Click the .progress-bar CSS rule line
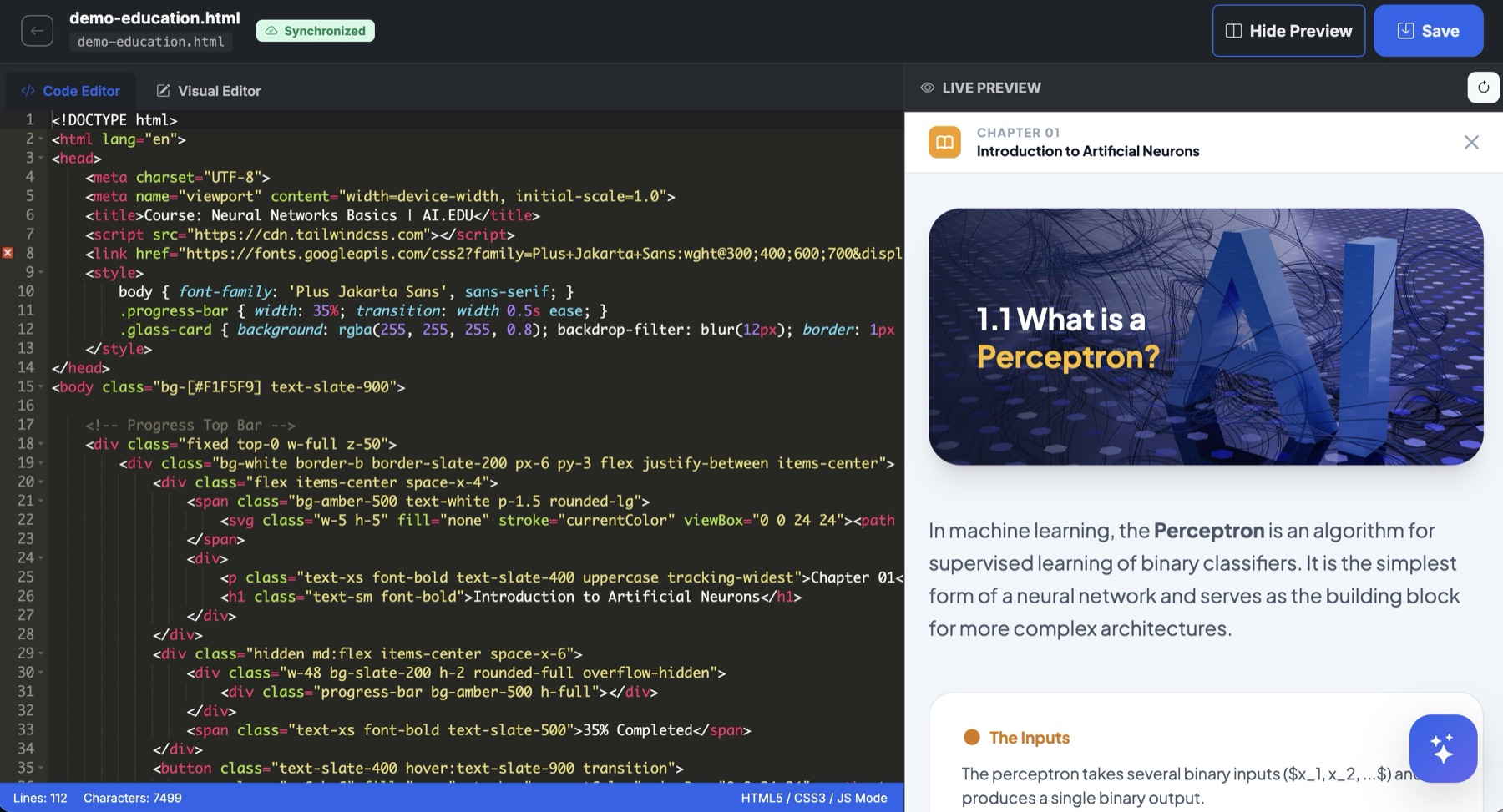1503x812 pixels. tap(363, 310)
